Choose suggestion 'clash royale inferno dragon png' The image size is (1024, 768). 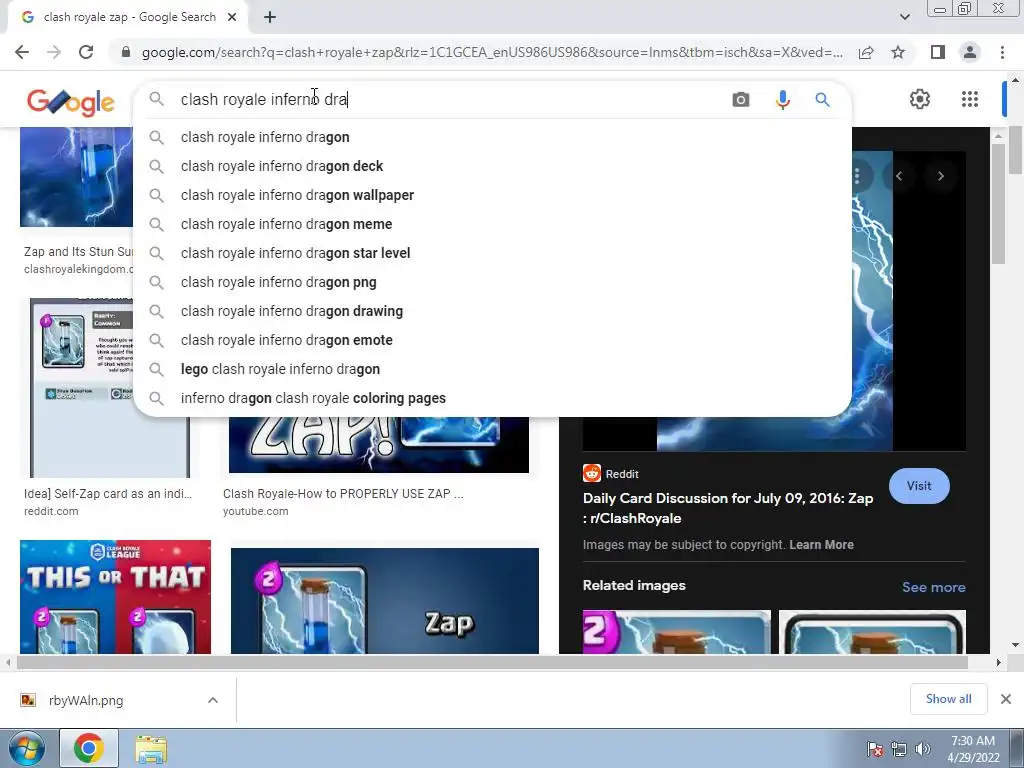point(492,282)
